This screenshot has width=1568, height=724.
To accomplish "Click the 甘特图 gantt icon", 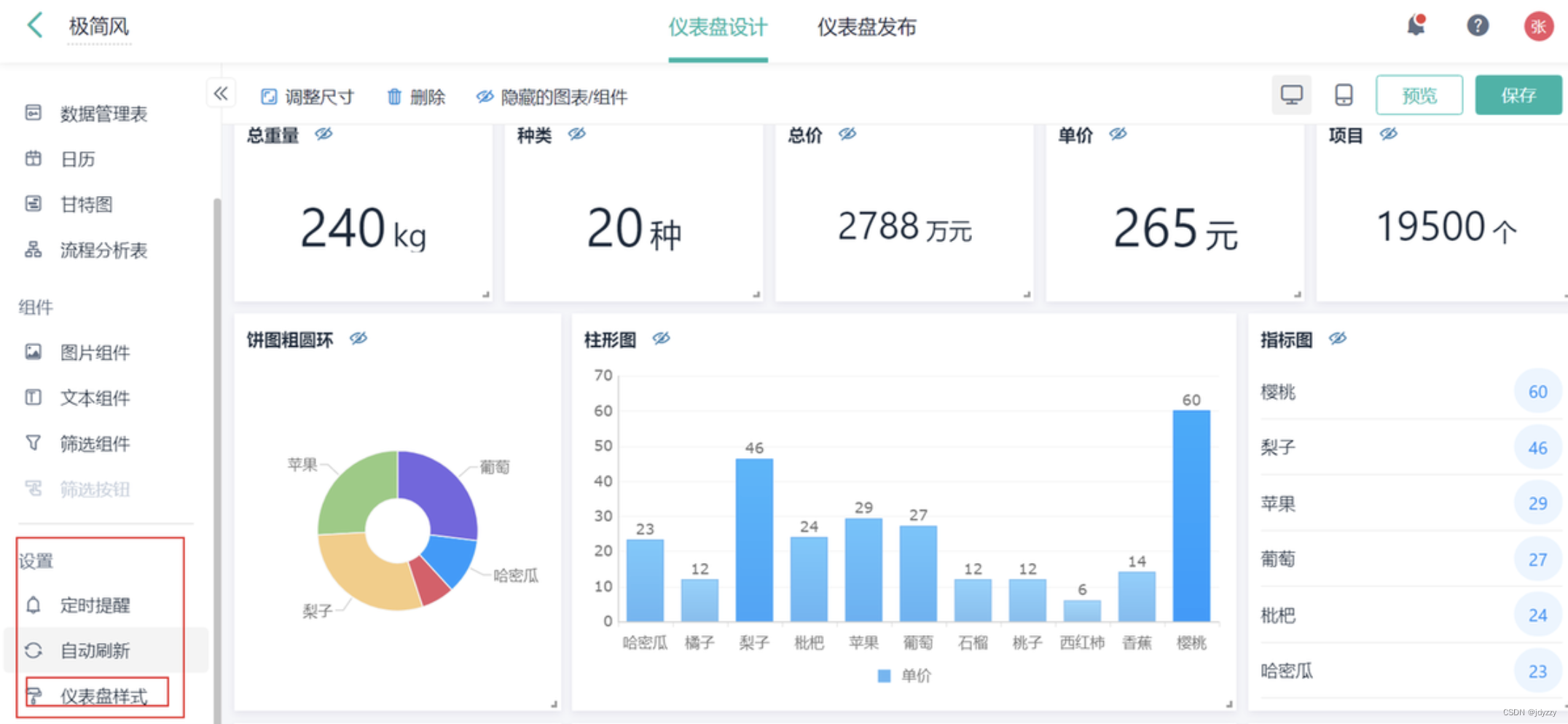I will (x=33, y=203).
